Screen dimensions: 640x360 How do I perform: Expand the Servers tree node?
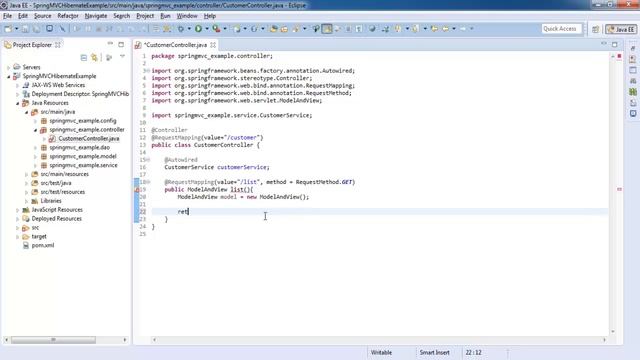pyautogui.click(x=9, y=67)
